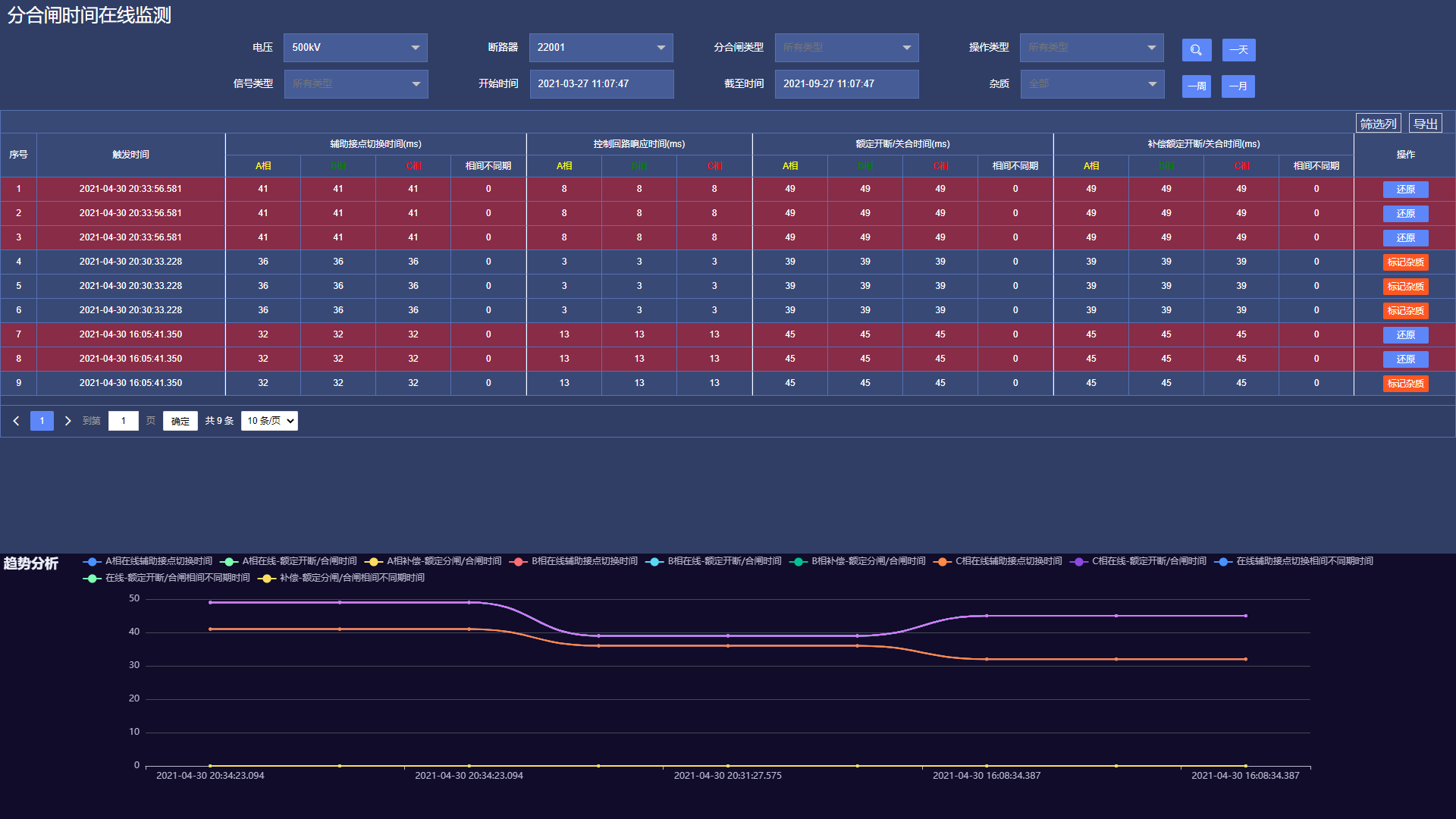Screen dimensions: 1456x819
Task: Expand the 断路器 22001 dropdown
Action: [x=601, y=48]
